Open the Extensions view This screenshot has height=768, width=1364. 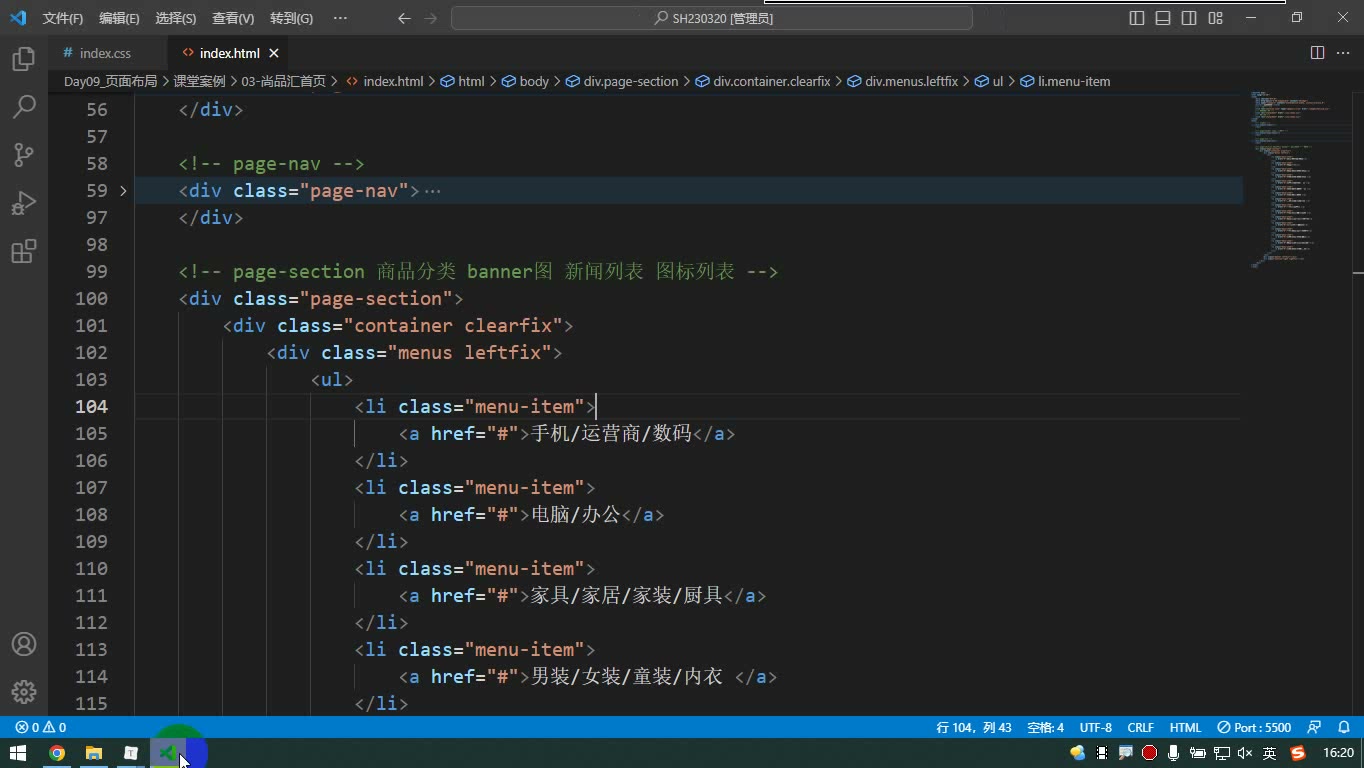(x=24, y=251)
